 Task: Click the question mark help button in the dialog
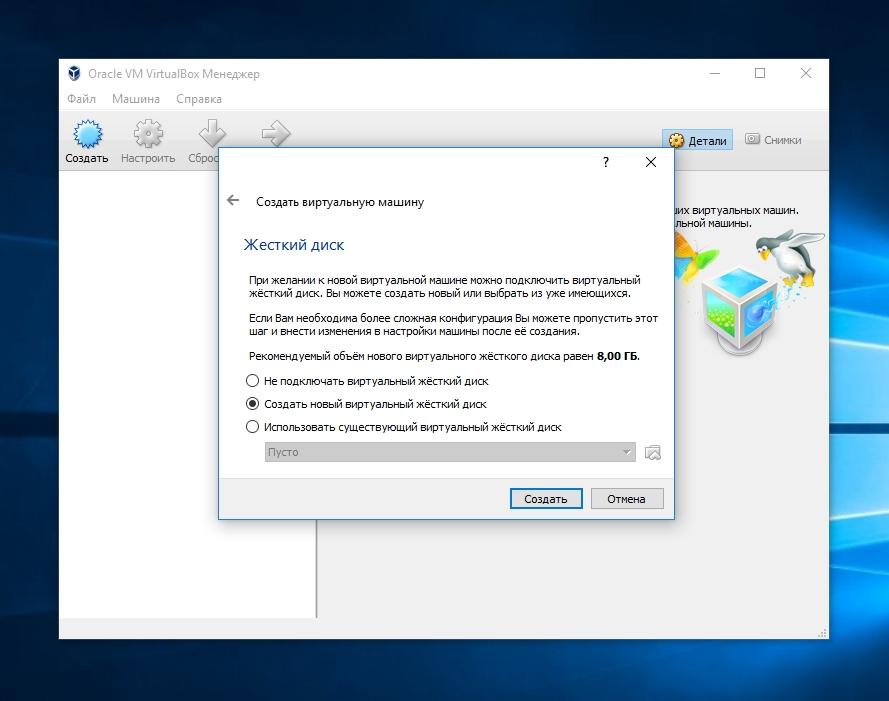pyautogui.click(x=605, y=162)
